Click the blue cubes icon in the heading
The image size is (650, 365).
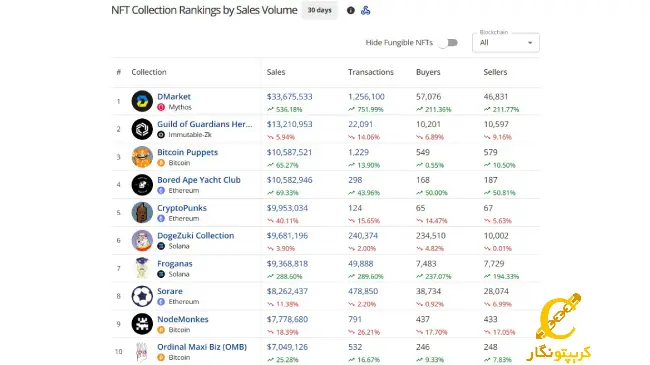365,10
